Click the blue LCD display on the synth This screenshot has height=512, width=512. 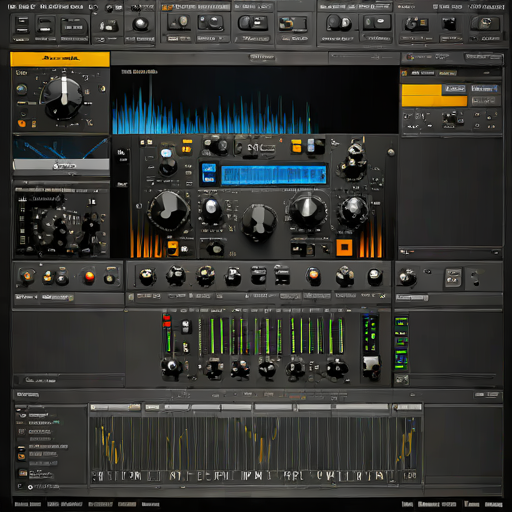[273, 175]
